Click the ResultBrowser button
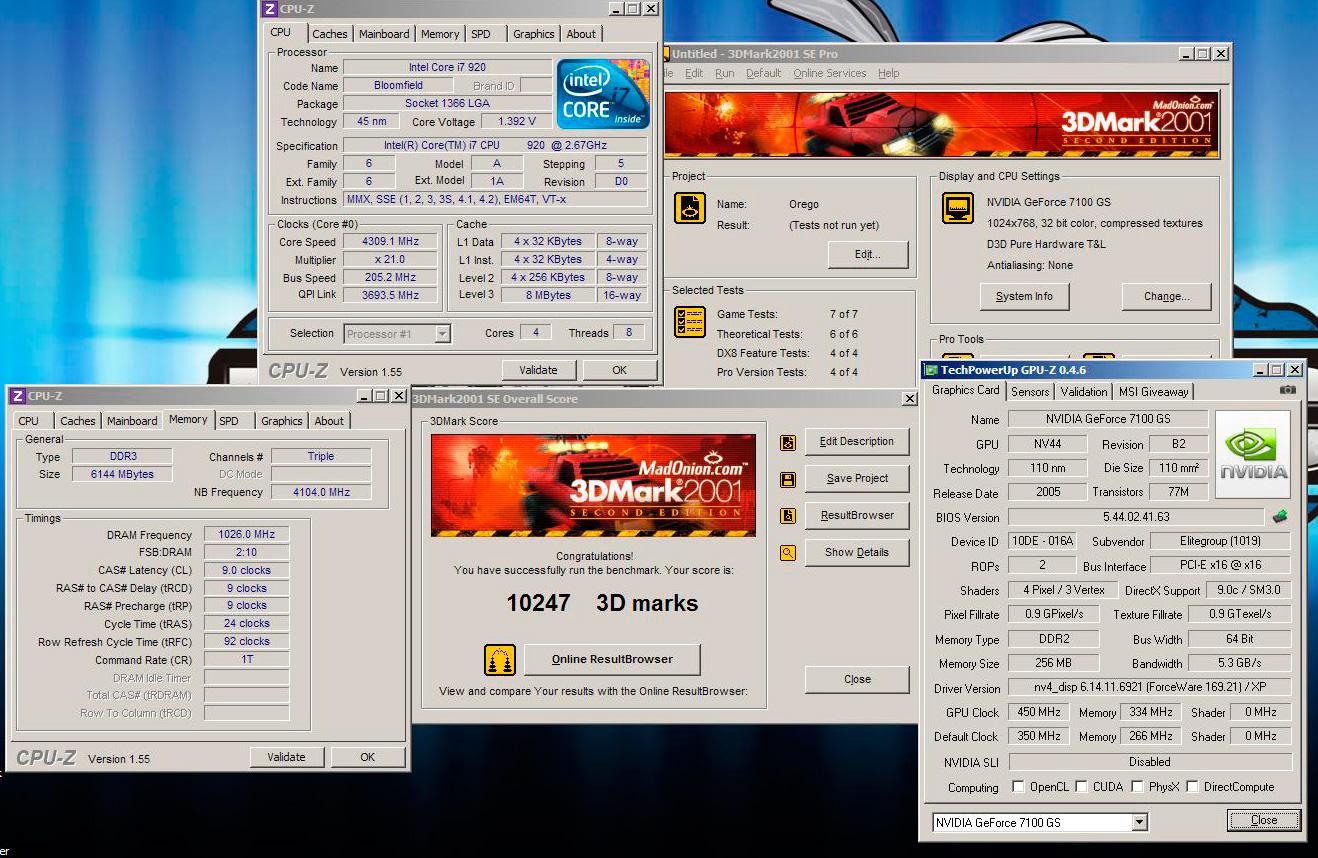1318x858 pixels. pos(856,516)
